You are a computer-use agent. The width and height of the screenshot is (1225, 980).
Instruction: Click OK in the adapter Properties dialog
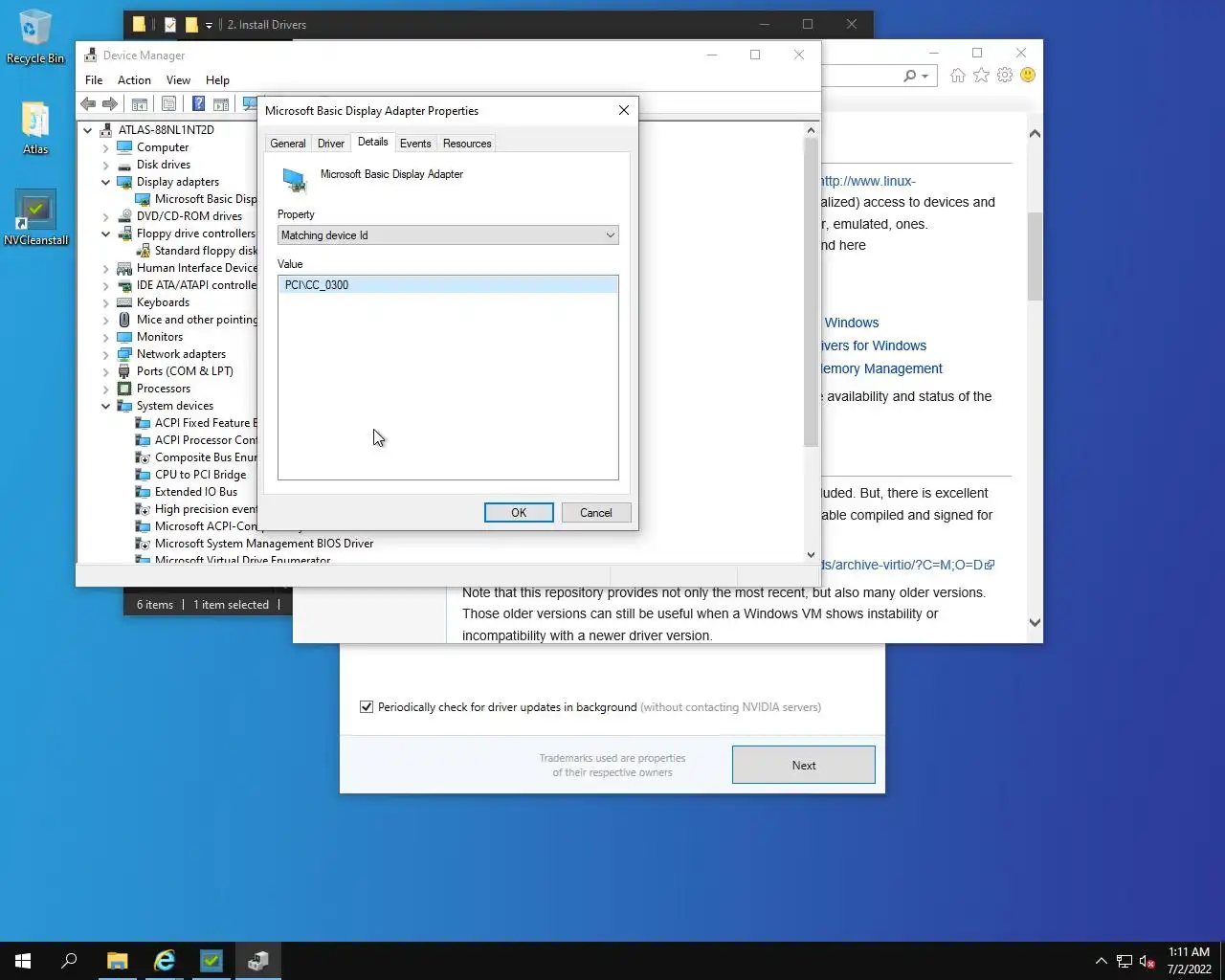(519, 513)
